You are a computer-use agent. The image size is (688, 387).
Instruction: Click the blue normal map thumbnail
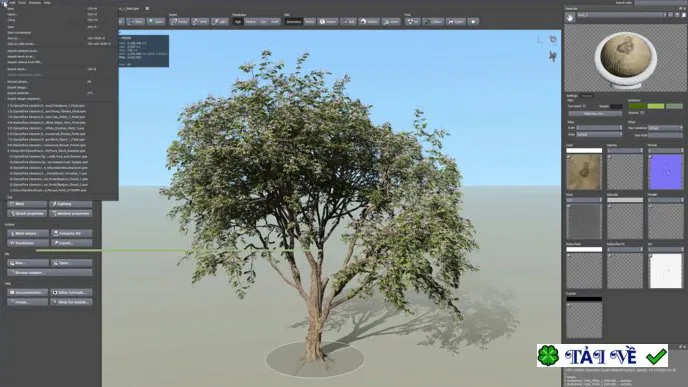tap(665, 172)
